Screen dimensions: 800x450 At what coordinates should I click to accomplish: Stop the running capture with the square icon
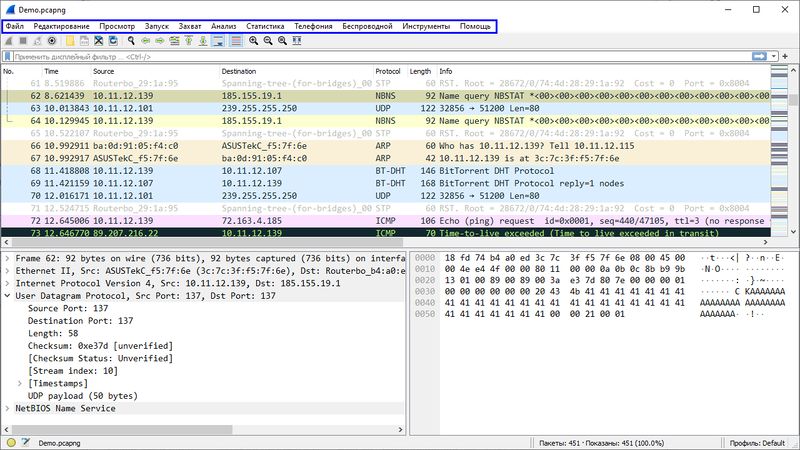23,41
